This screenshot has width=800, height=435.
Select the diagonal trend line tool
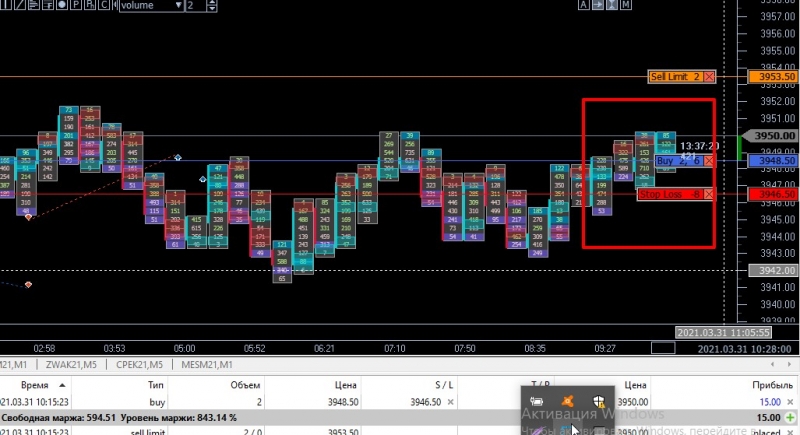pyautogui.click(x=20, y=5)
